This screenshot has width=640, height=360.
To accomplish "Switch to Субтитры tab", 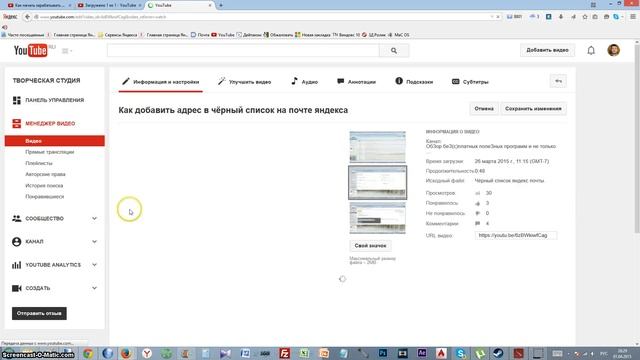I will (470, 82).
